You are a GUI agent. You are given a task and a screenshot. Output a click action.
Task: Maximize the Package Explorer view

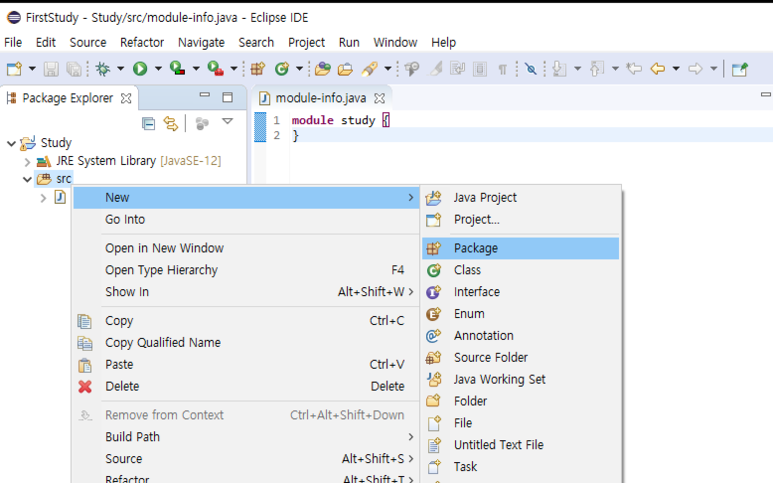pos(227,97)
